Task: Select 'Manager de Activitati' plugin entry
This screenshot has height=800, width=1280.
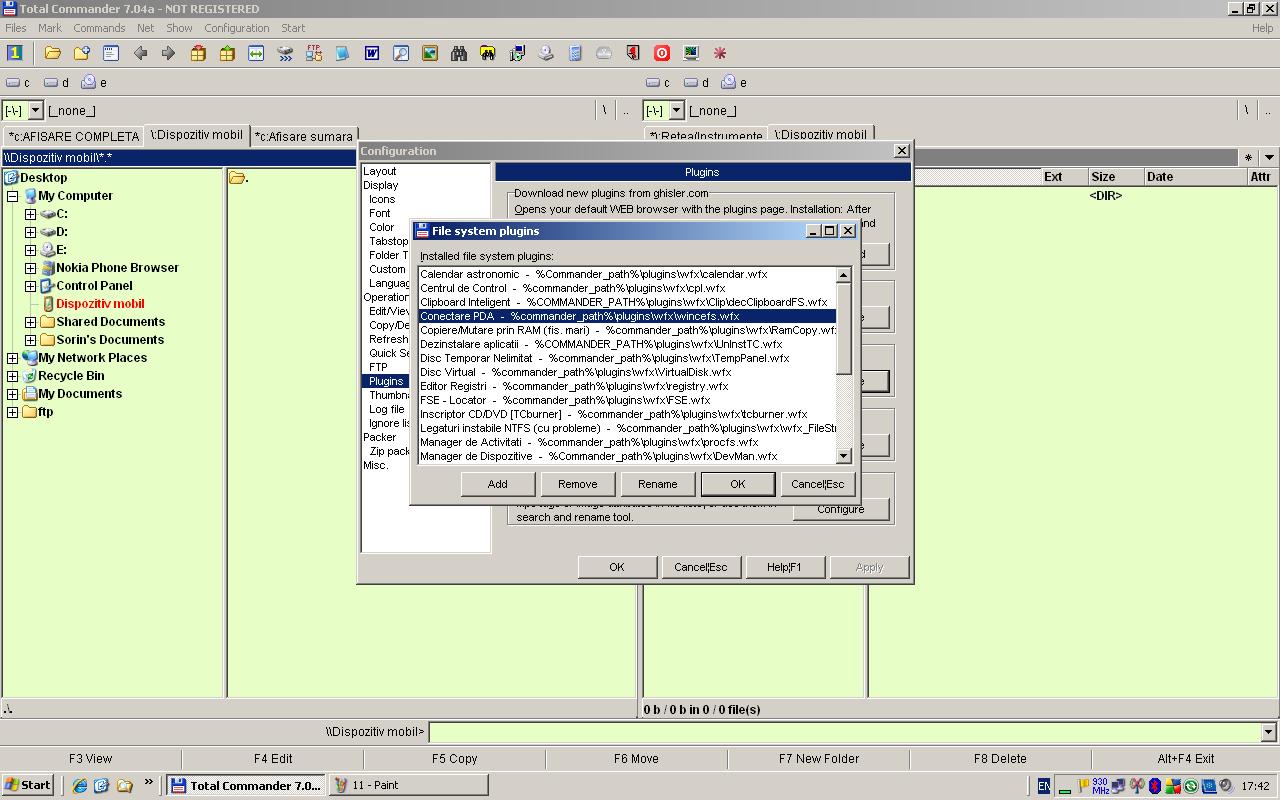Action: 627,442
